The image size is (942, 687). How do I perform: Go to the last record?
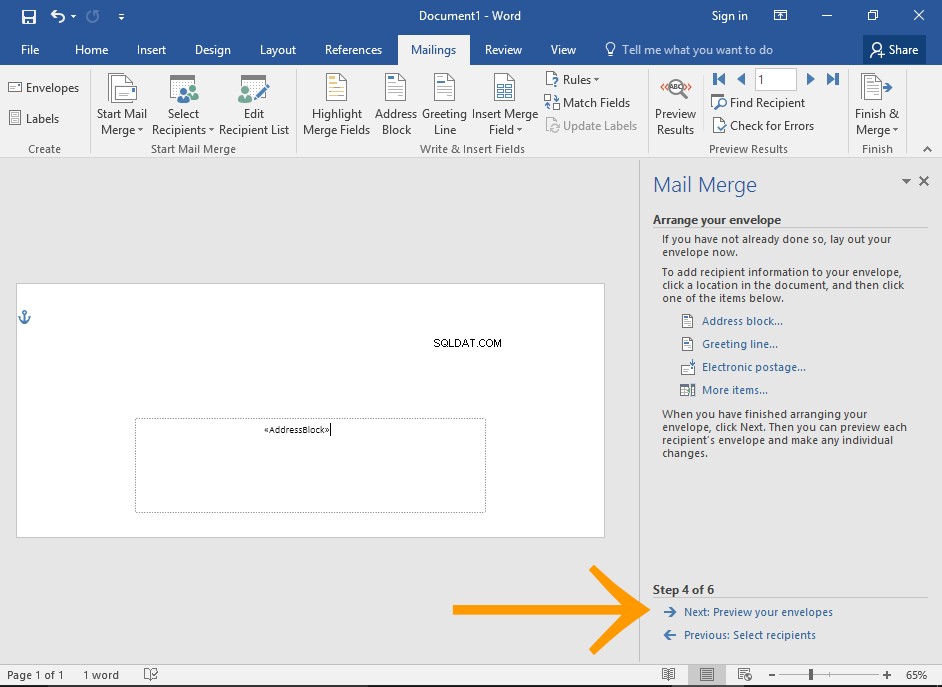tap(833, 79)
